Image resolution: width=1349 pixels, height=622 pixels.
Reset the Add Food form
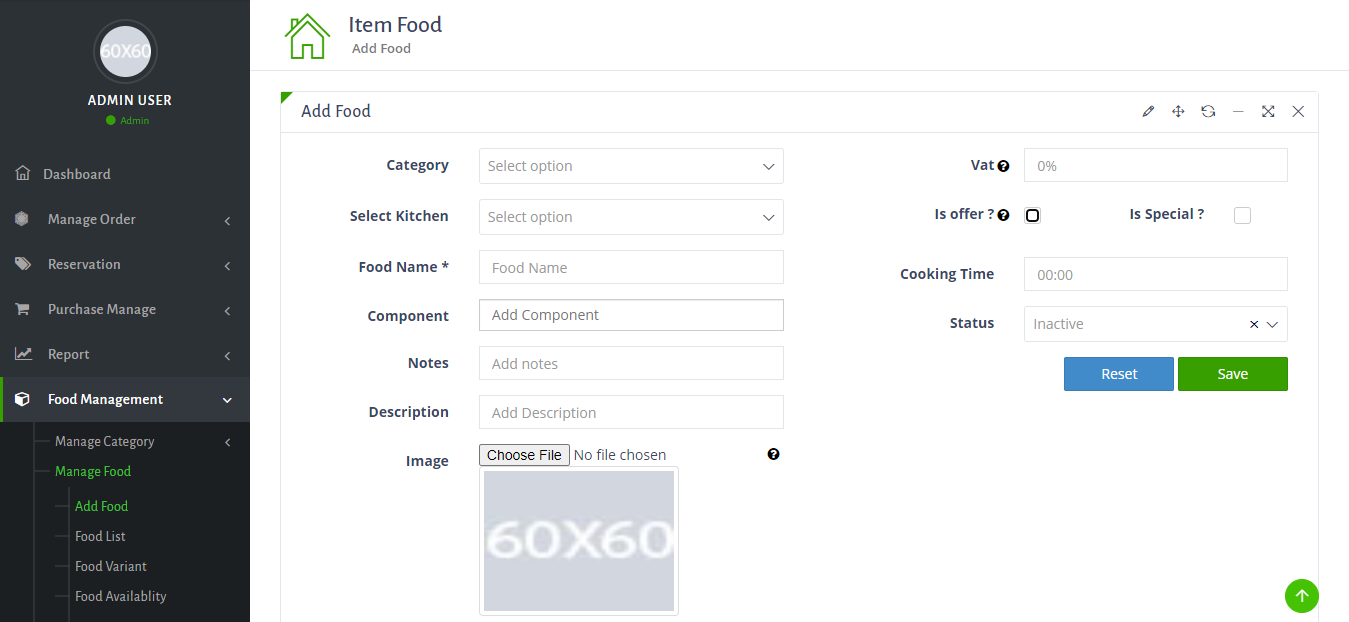pyautogui.click(x=1118, y=373)
